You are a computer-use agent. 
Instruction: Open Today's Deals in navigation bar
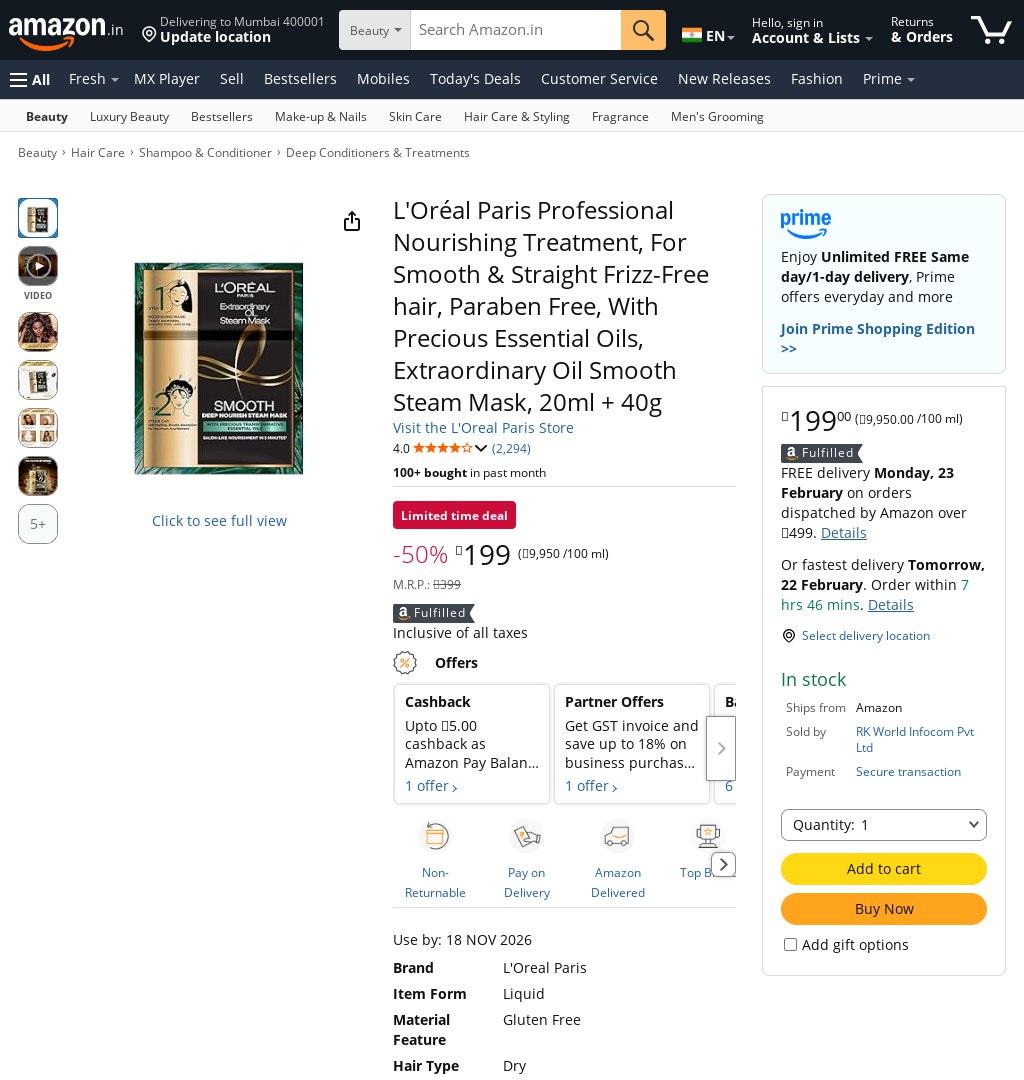pos(474,79)
